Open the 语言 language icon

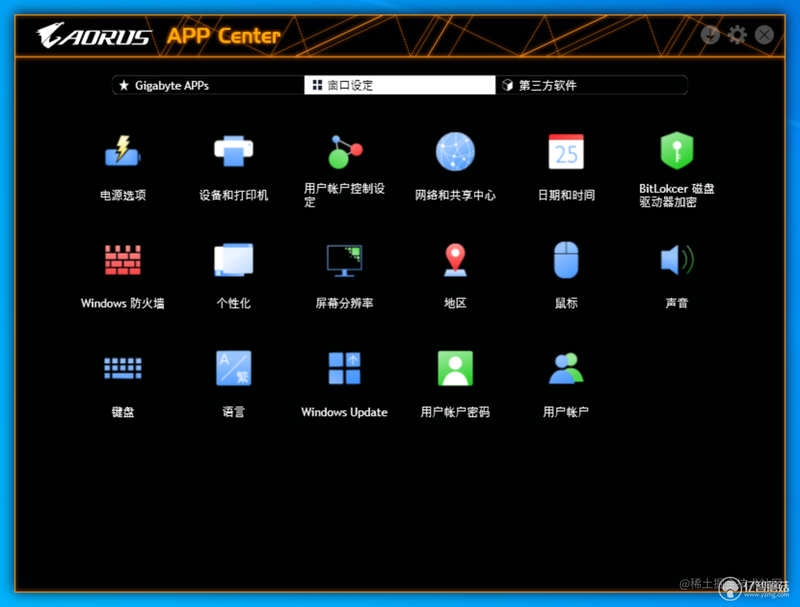tap(234, 368)
